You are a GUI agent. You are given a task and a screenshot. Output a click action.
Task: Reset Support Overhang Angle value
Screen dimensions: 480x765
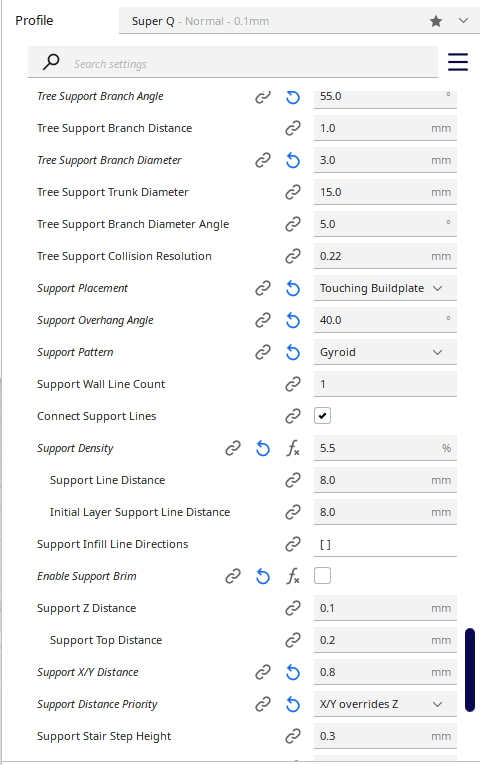293,320
